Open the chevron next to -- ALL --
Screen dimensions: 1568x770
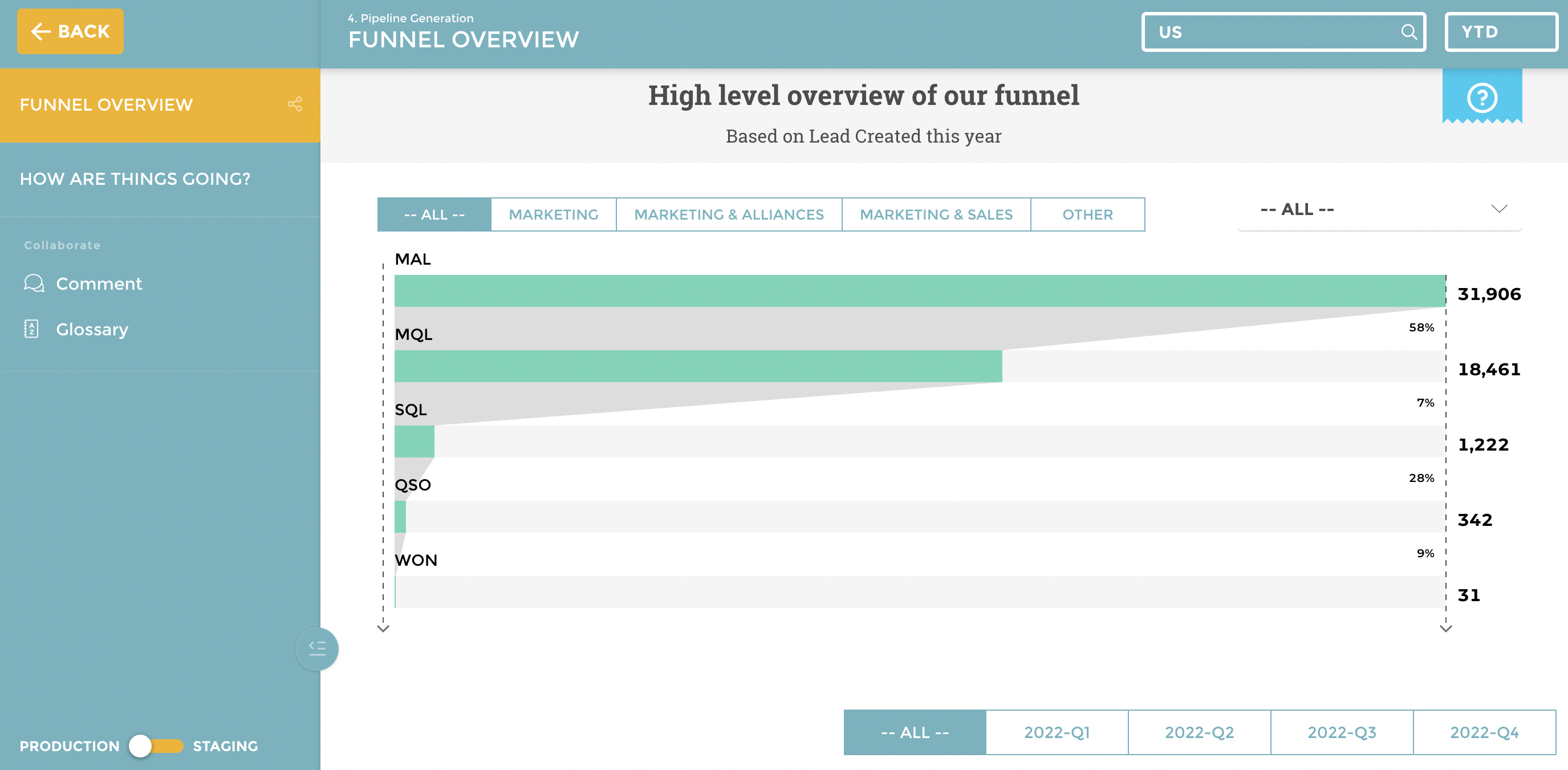pyautogui.click(x=1498, y=209)
